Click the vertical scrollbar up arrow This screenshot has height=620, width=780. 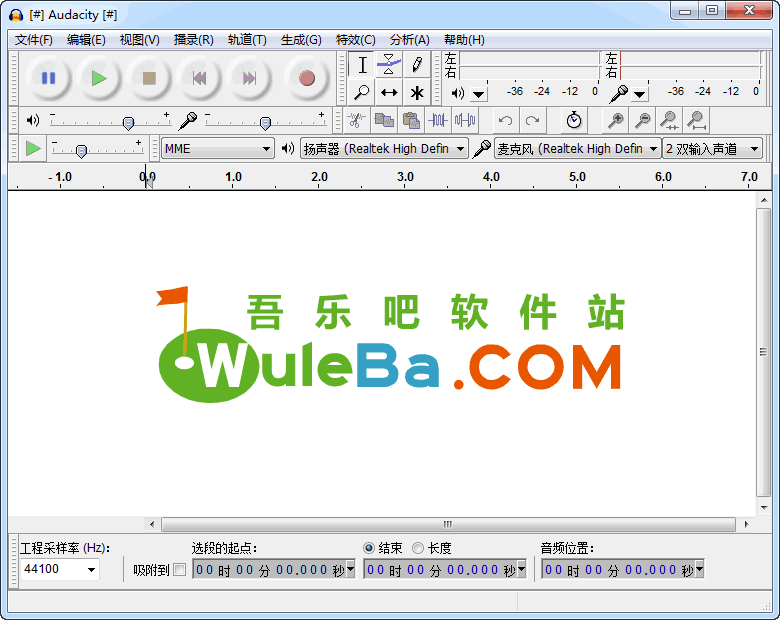[x=764, y=200]
